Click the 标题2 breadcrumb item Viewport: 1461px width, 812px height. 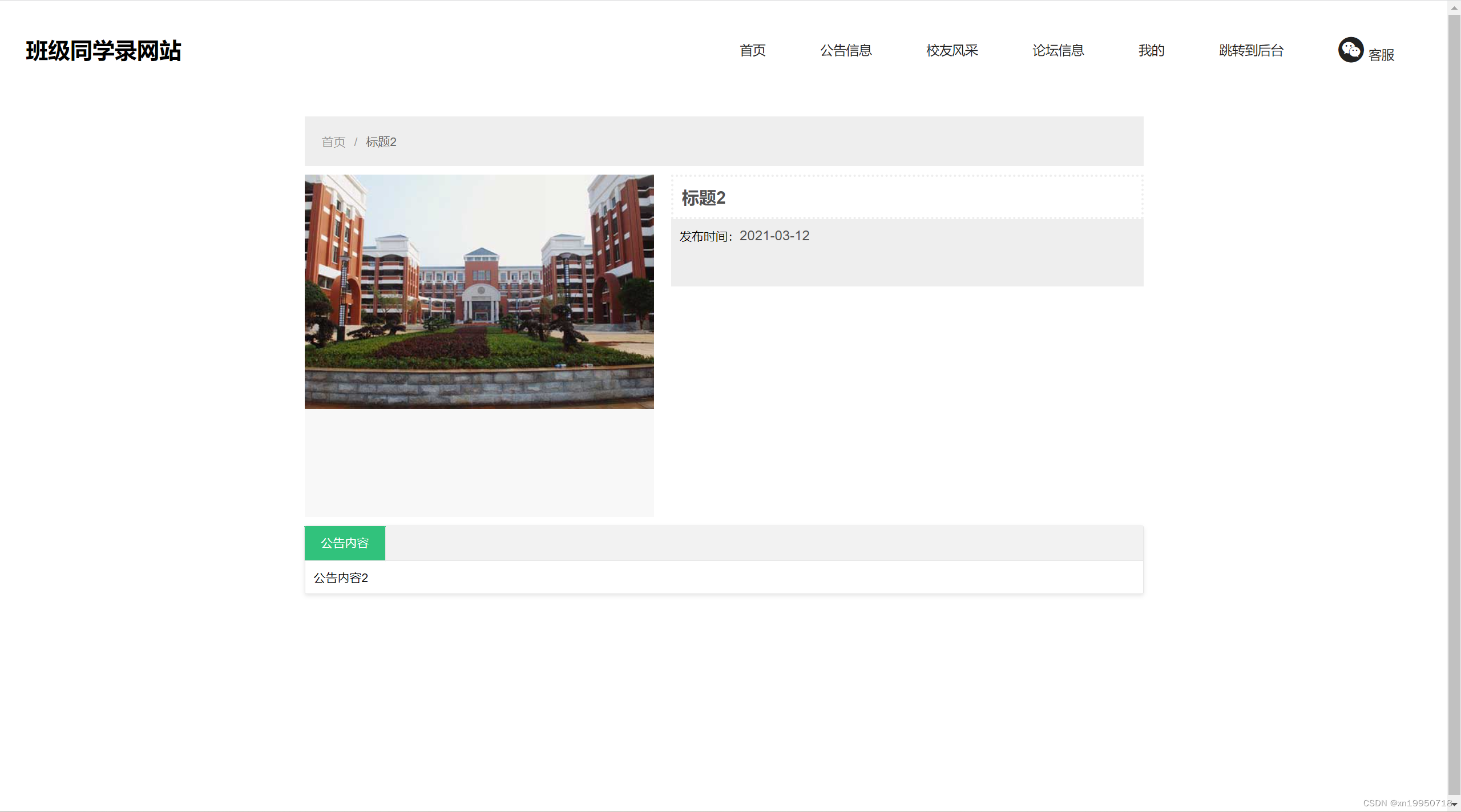[x=381, y=142]
